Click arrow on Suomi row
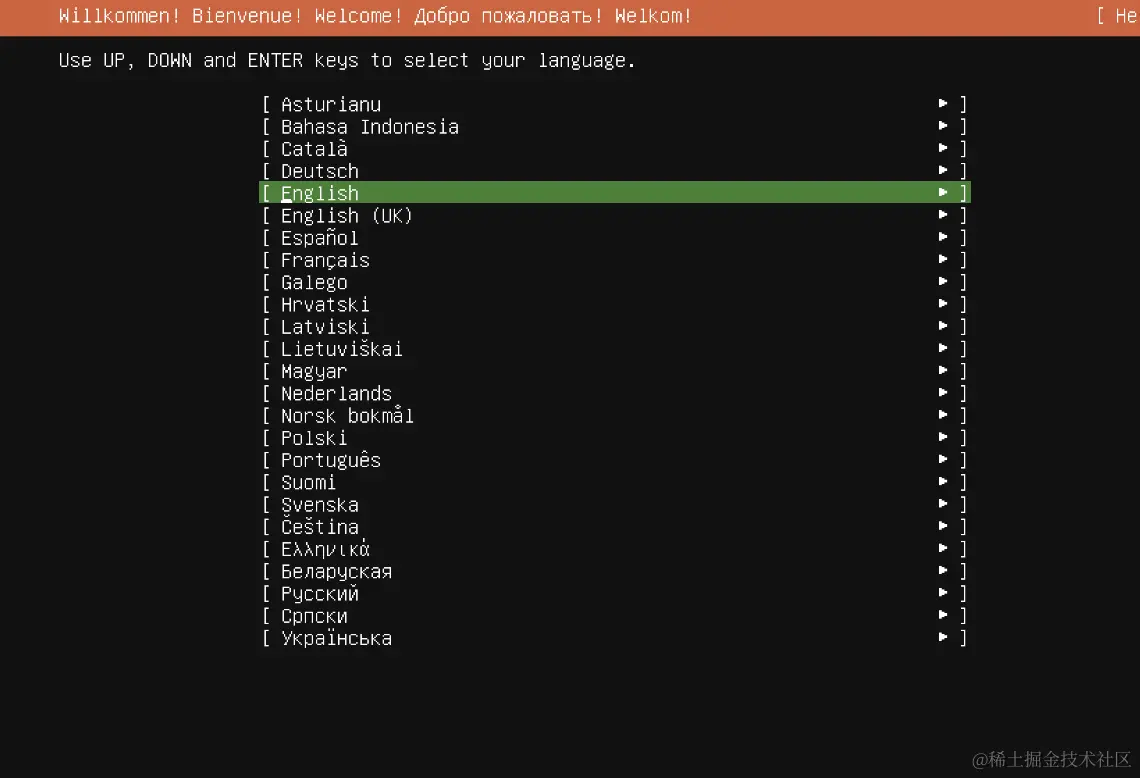The width and height of the screenshot is (1140, 778). (943, 481)
